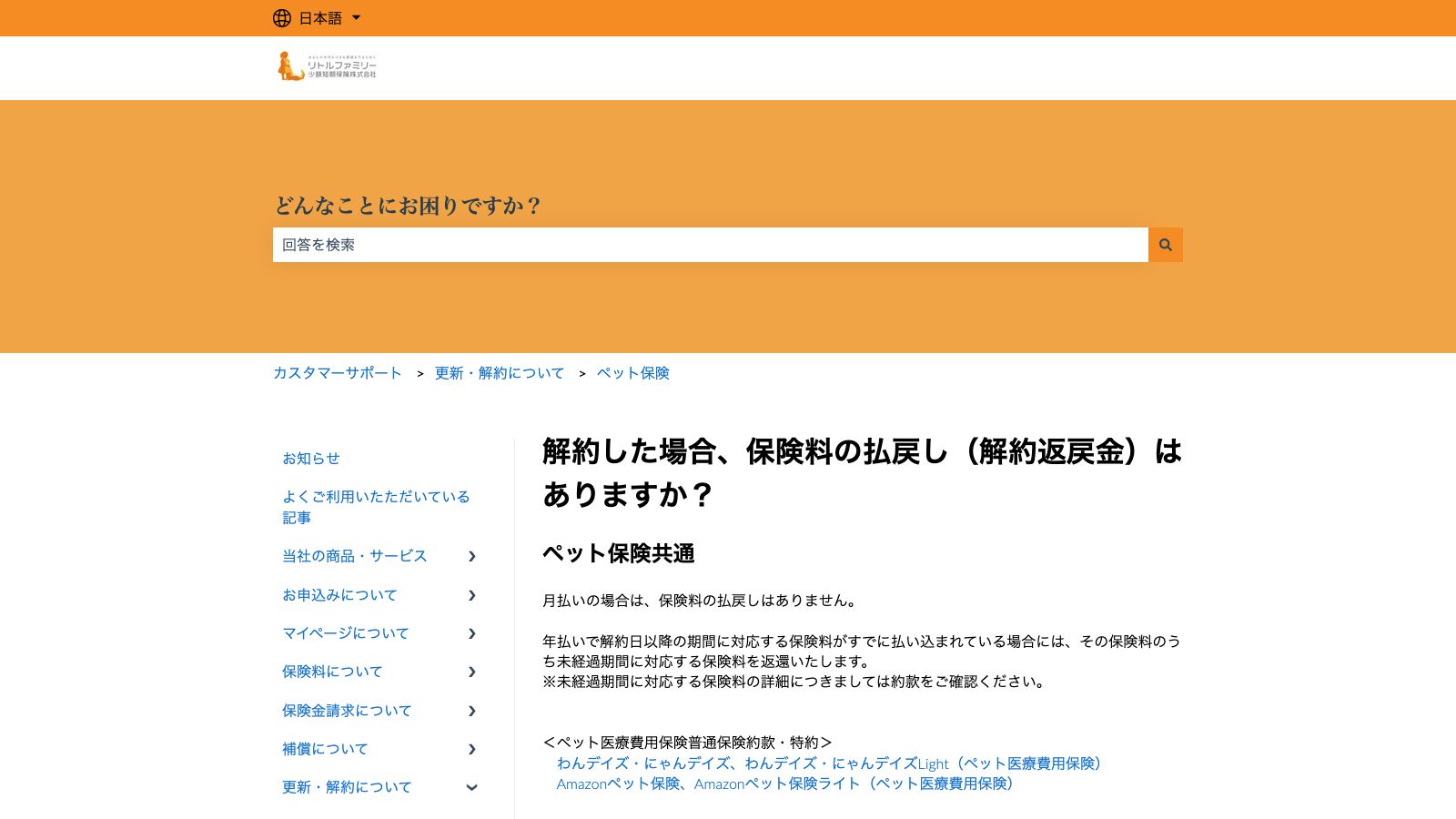Image resolution: width=1456 pixels, height=819 pixels.
Task: Open お申込みについて sidebar item
Action: (x=339, y=595)
